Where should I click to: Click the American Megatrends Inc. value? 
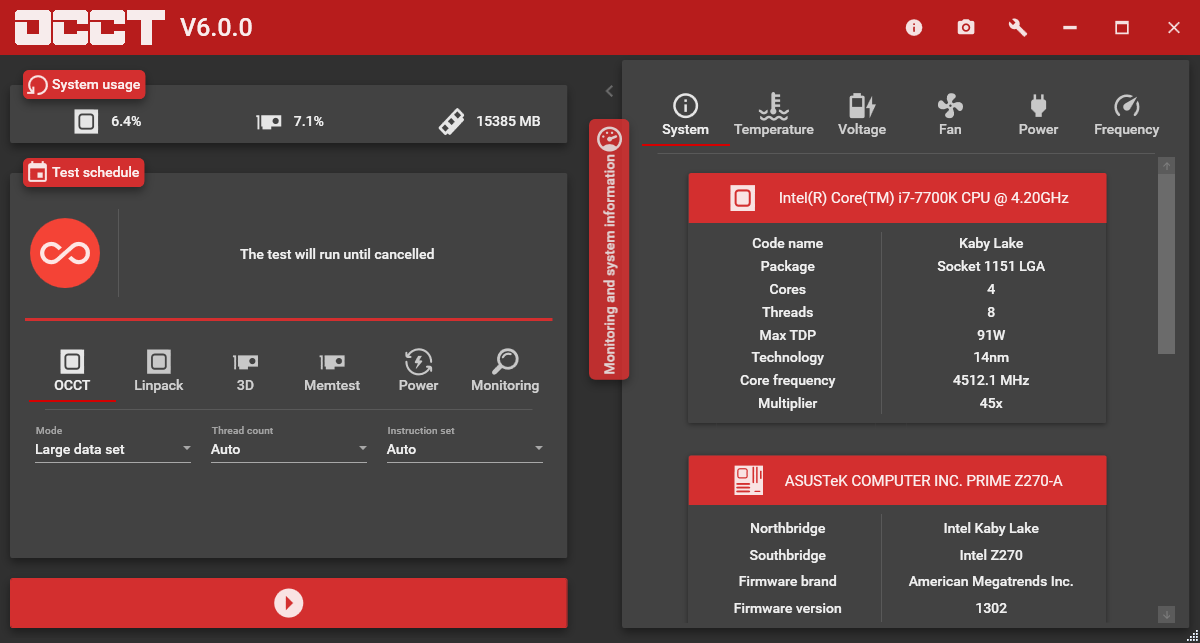pos(991,581)
